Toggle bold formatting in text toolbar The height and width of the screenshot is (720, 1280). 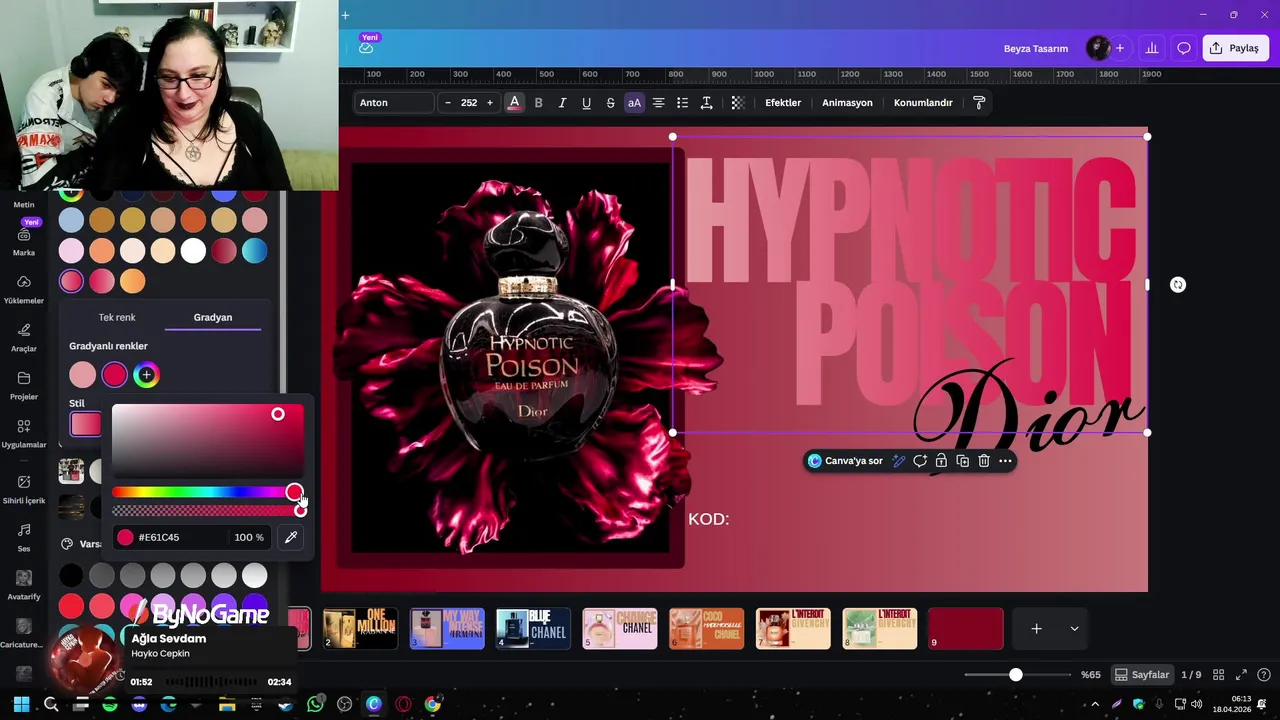[538, 103]
